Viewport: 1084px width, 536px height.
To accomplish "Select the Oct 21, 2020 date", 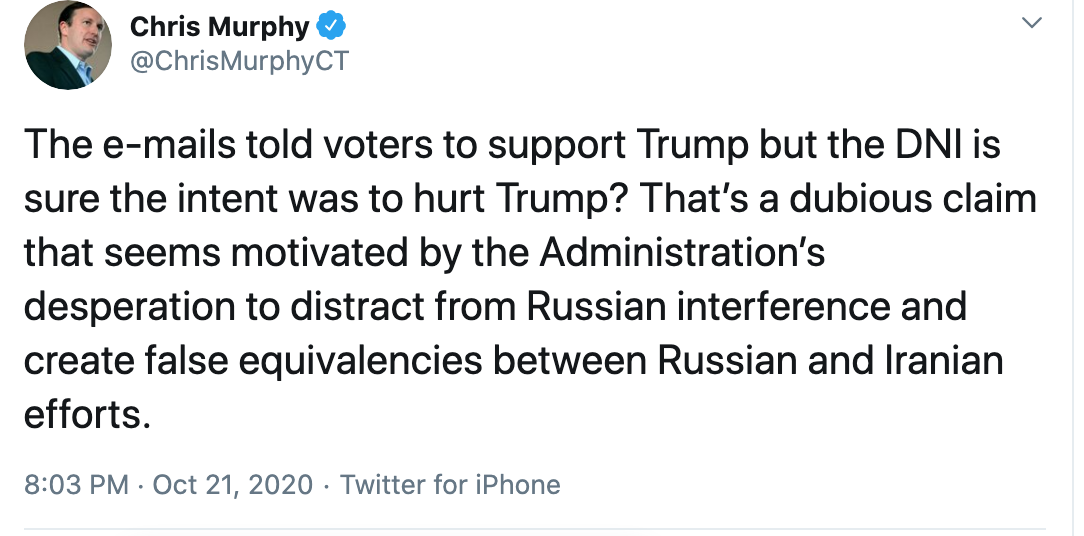I will click(232, 484).
